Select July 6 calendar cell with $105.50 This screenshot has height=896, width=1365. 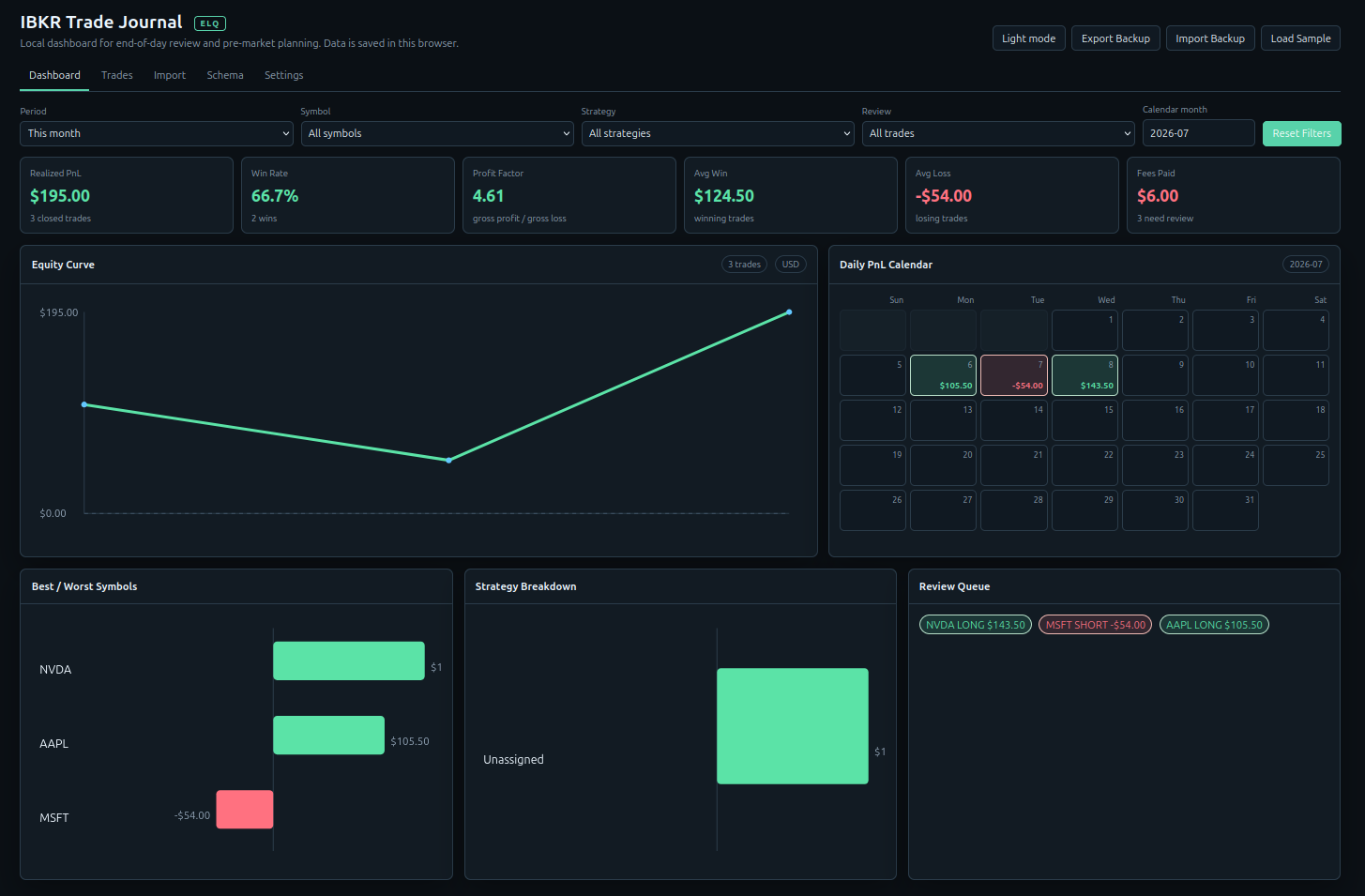tap(943, 375)
